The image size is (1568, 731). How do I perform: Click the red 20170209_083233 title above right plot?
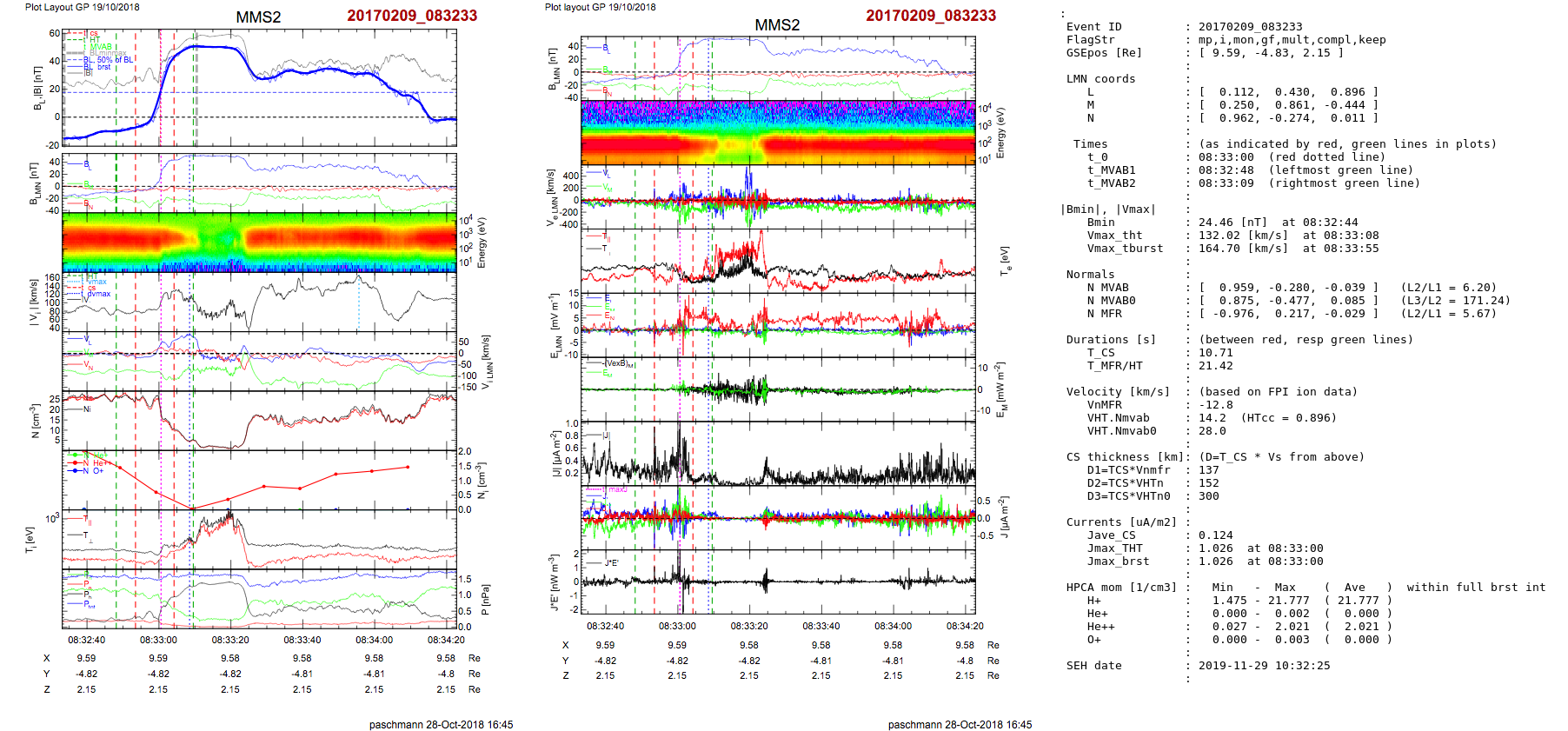tap(930, 16)
